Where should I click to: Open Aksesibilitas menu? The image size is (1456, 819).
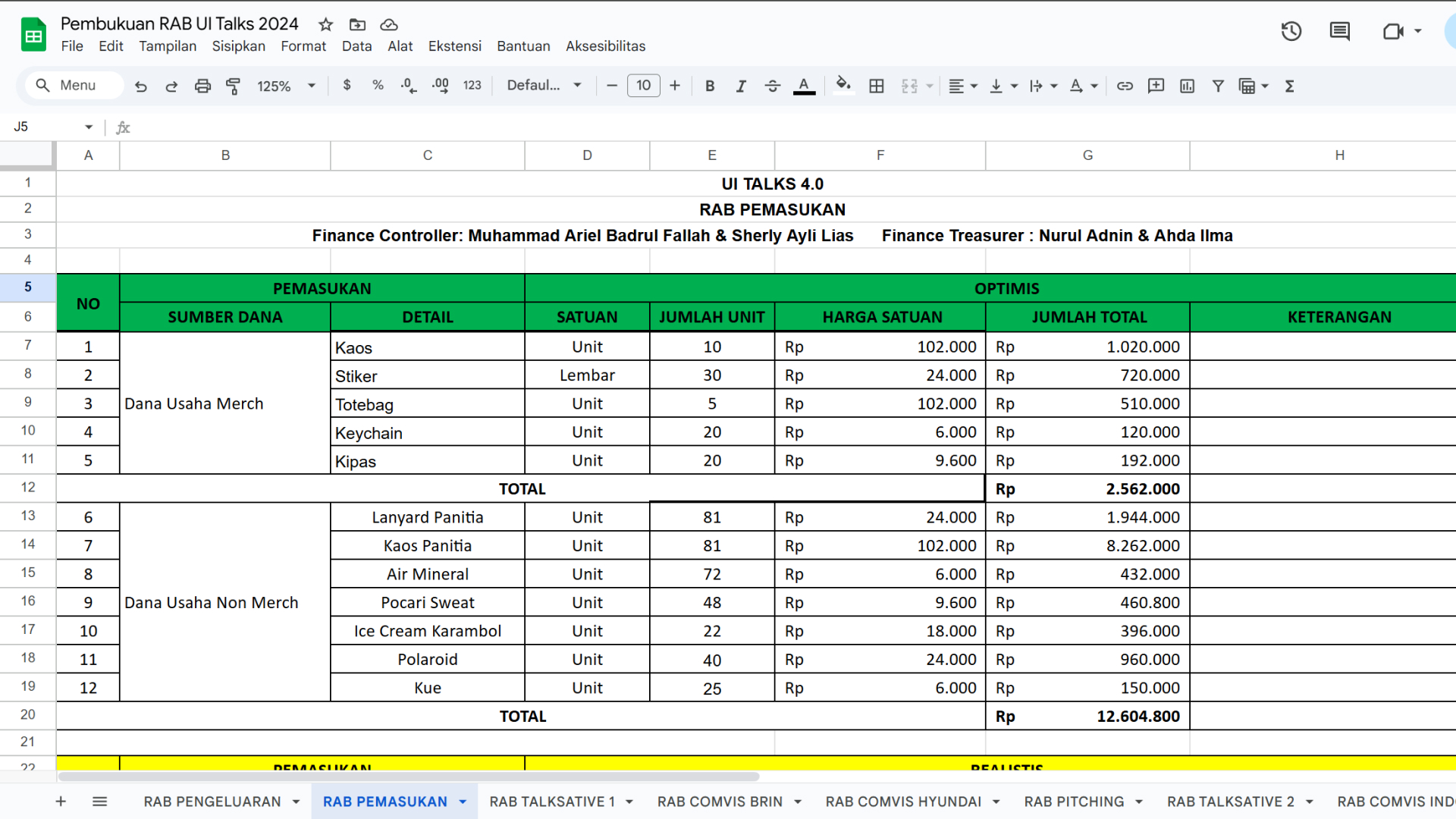coord(605,45)
